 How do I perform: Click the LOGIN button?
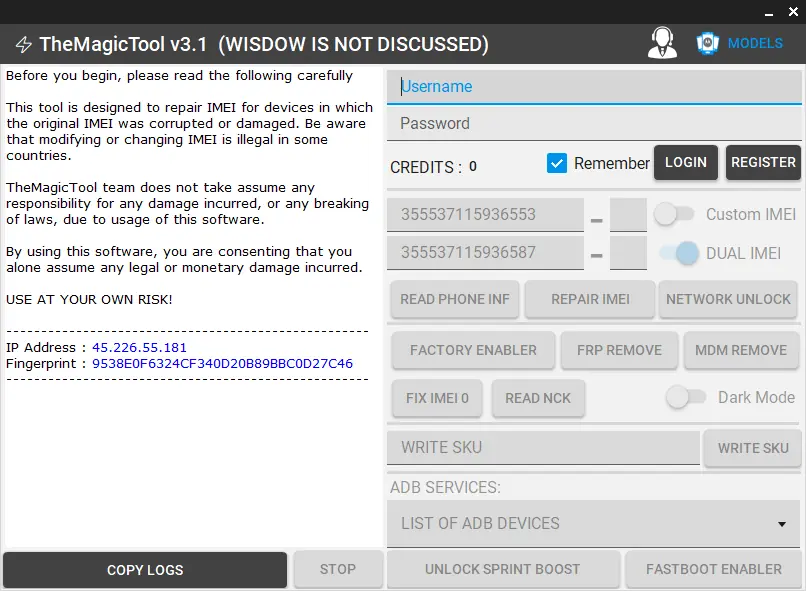pyautogui.click(x=686, y=162)
